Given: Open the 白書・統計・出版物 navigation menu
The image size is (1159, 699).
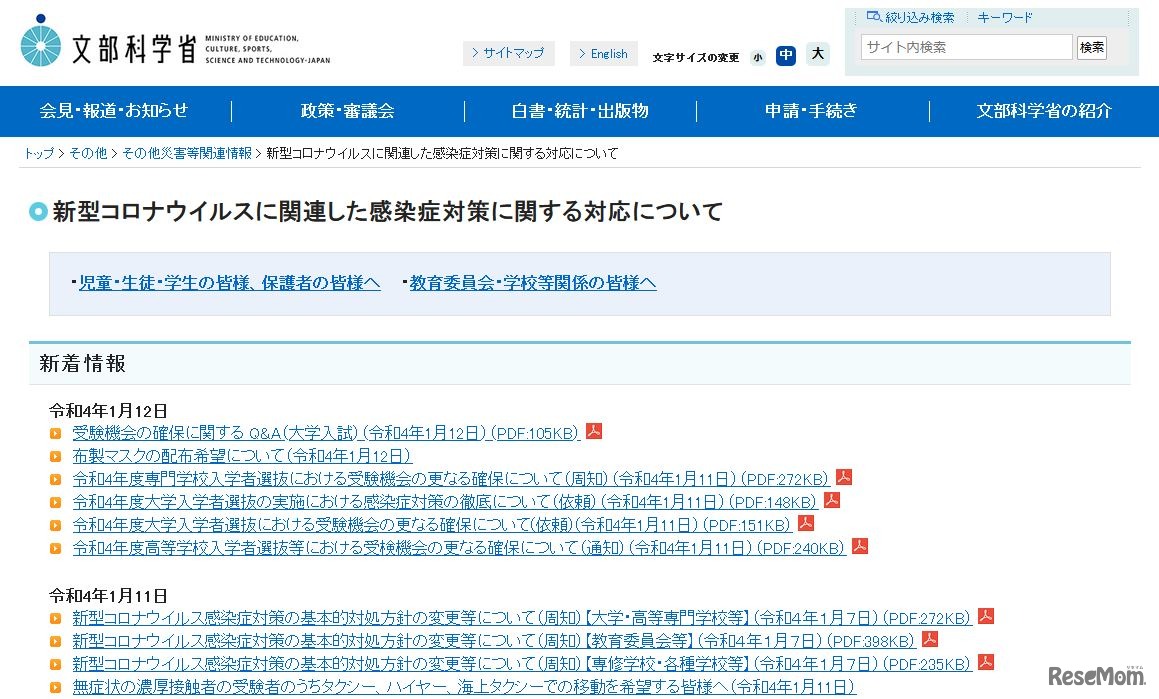Looking at the screenshot, I should click(580, 111).
